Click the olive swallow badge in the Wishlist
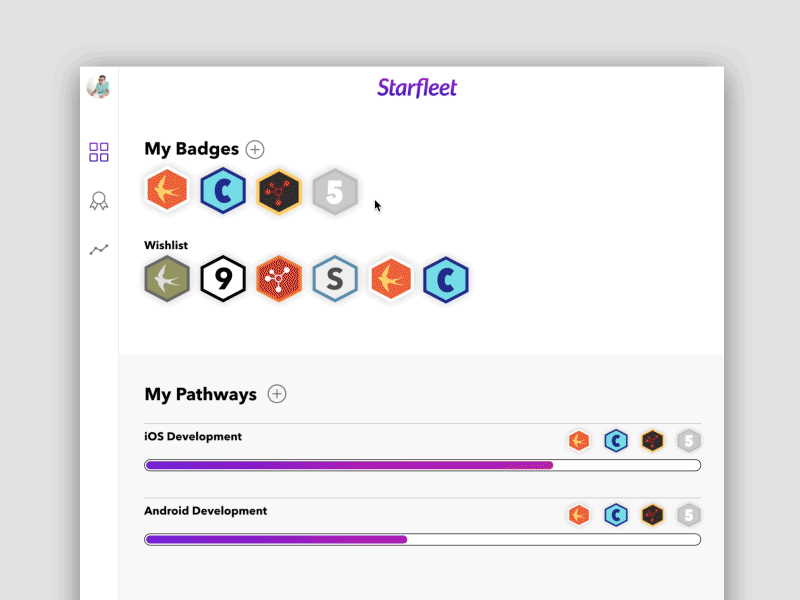The width and height of the screenshot is (800, 600). 167,279
